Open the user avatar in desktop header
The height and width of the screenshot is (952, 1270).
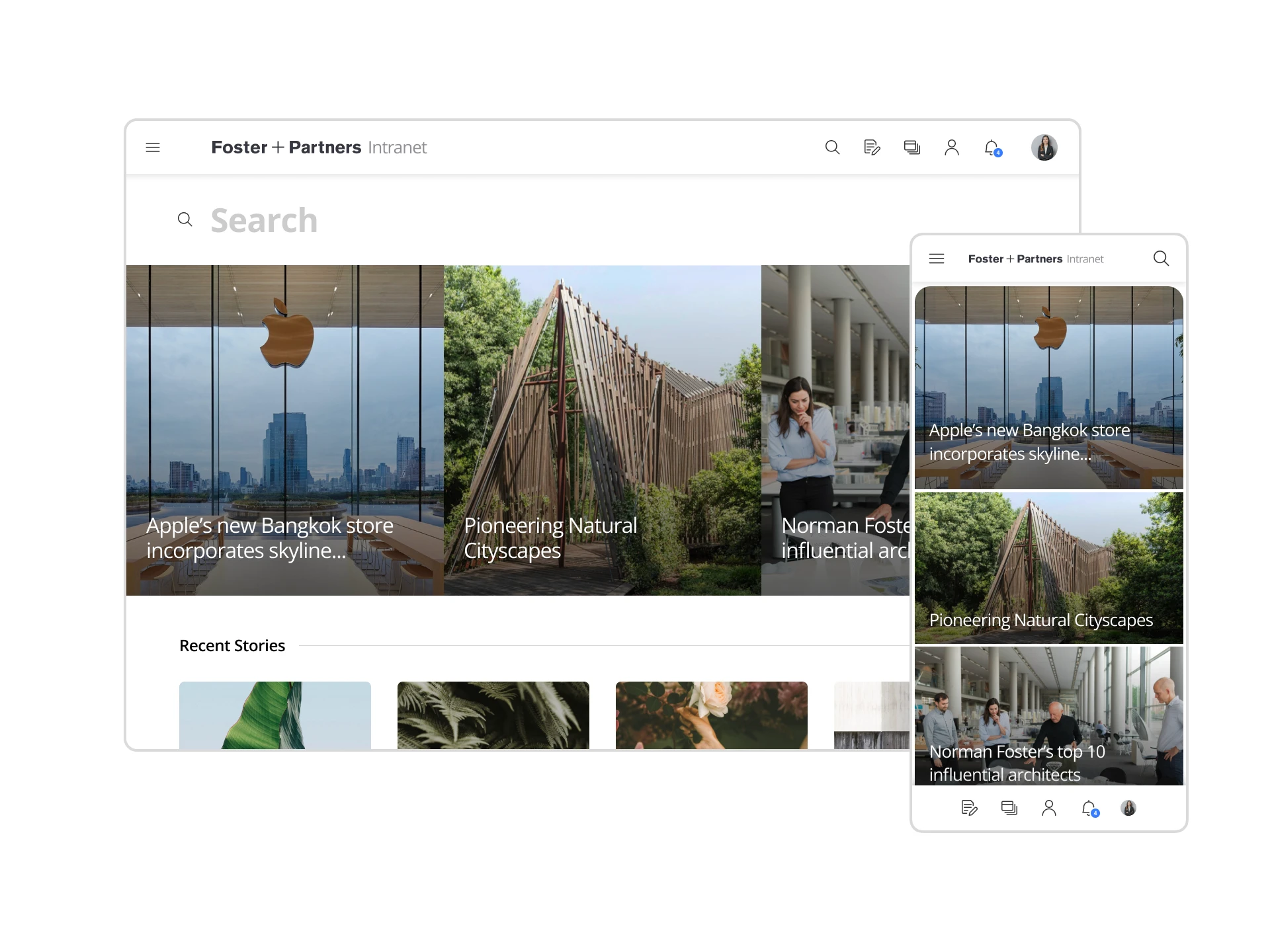pos(1044,147)
